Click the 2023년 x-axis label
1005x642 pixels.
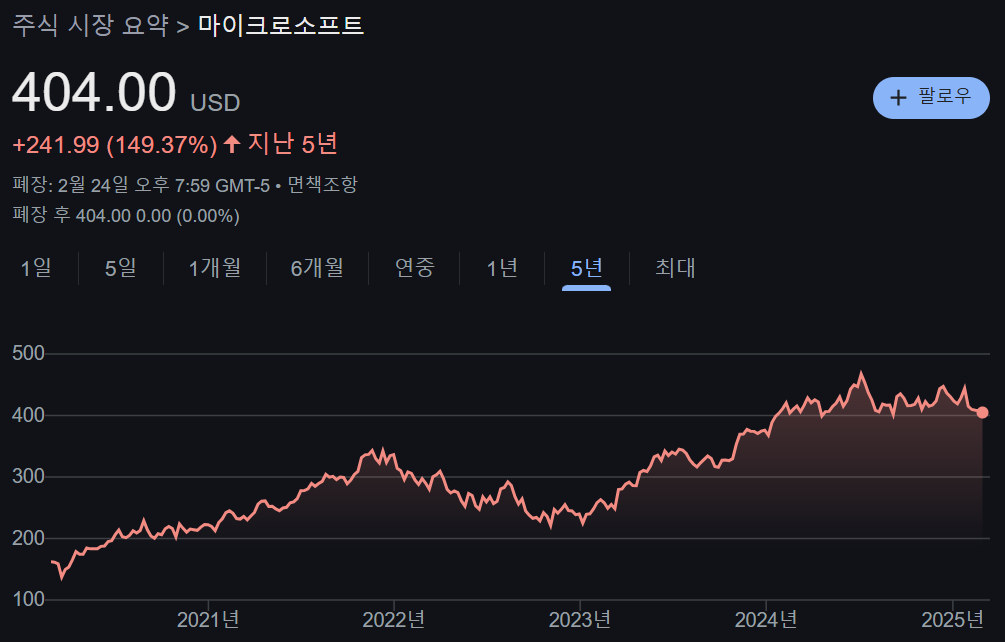tap(579, 620)
